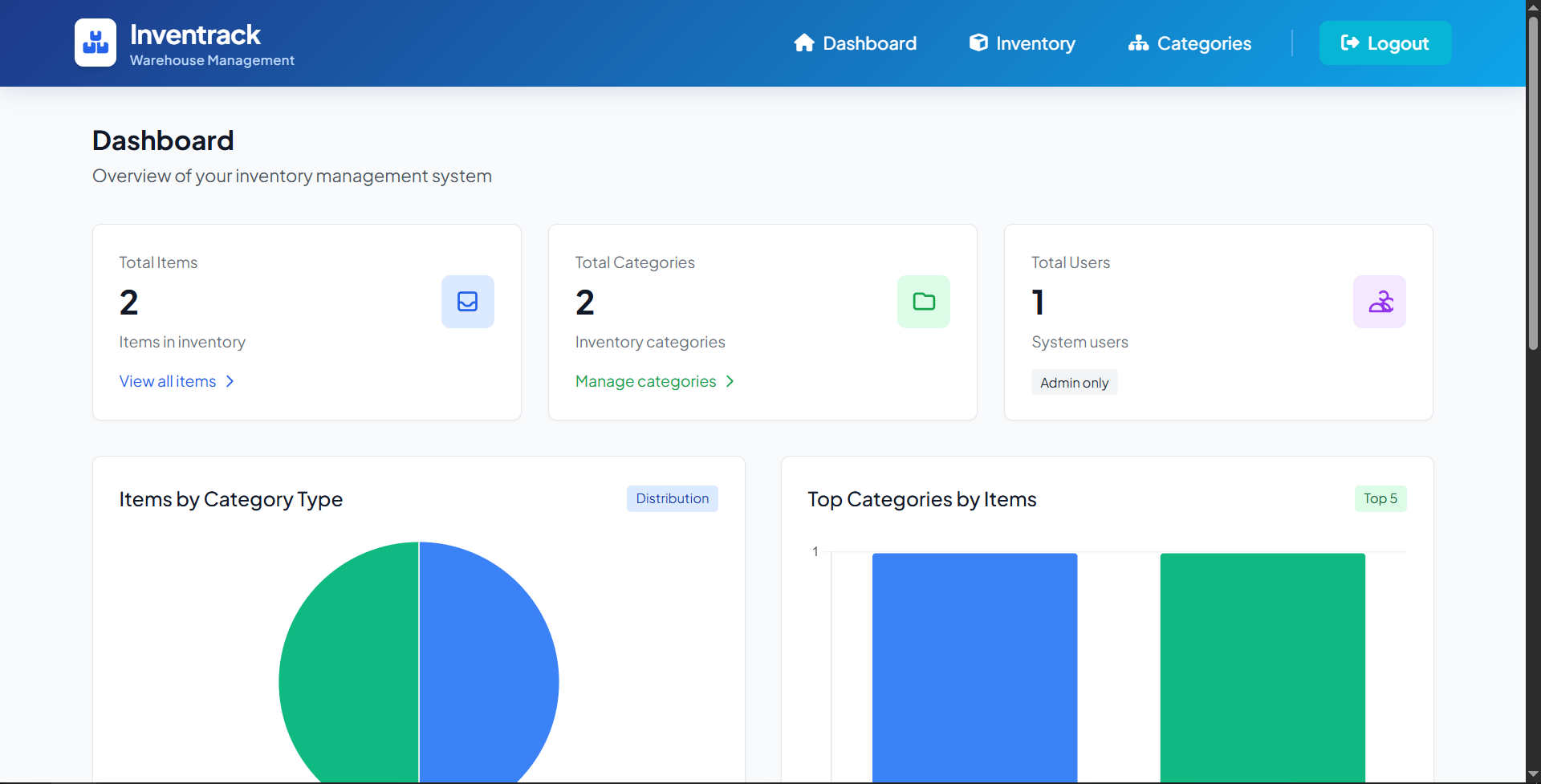Click the 'Warehouse Management' subtitle
This screenshot has height=784, width=1541.
click(212, 60)
